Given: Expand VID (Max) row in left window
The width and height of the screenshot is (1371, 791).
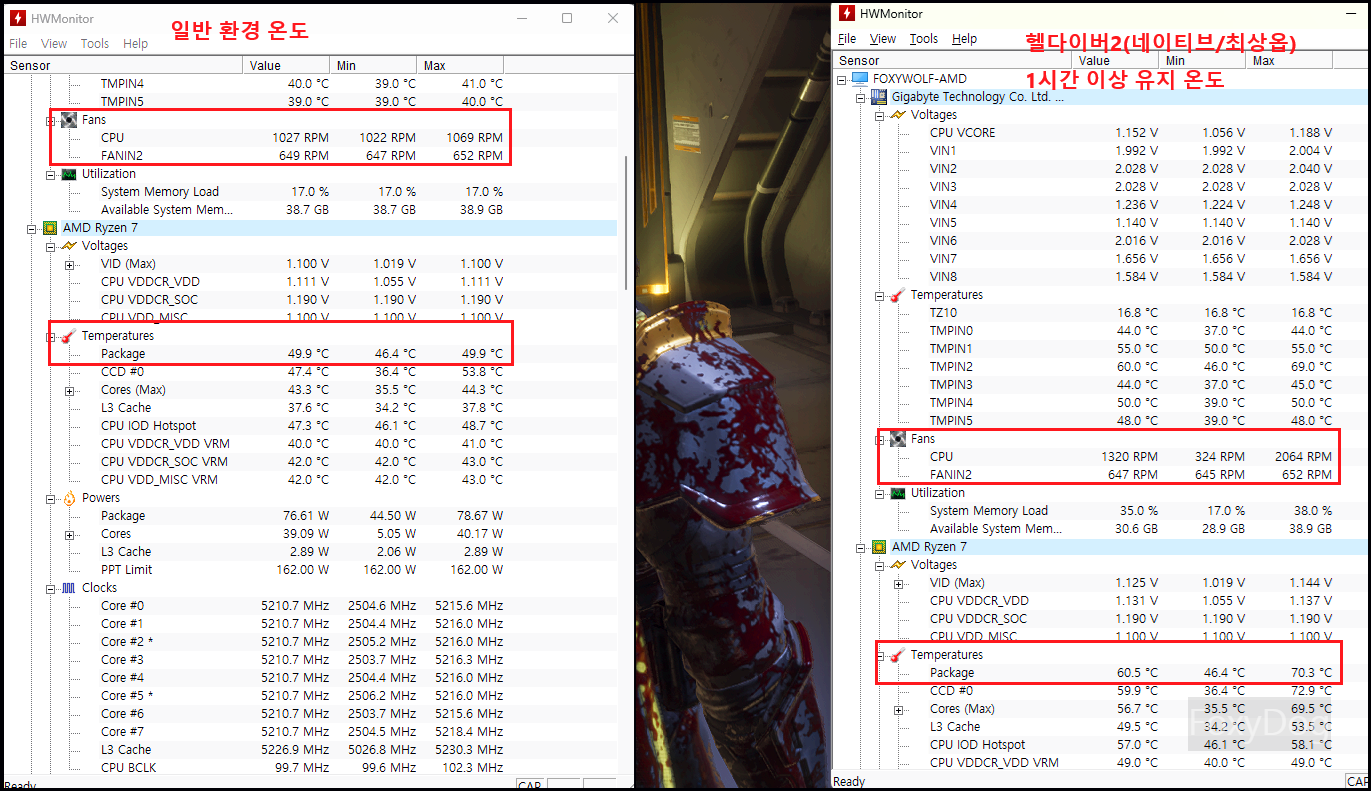Looking at the screenshot, I should (x=69, y=264).
